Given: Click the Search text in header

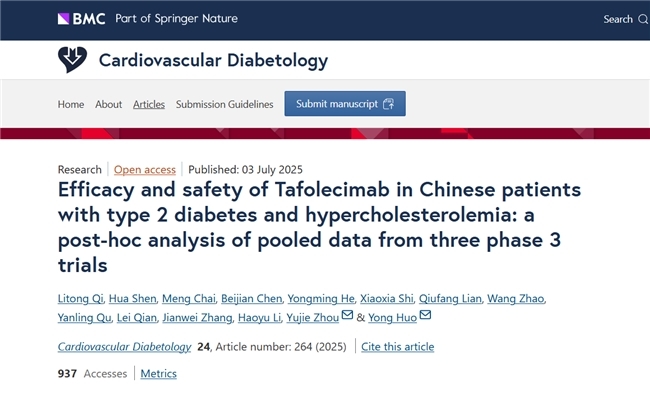Looking at the screenshot, I should (618, 19).
